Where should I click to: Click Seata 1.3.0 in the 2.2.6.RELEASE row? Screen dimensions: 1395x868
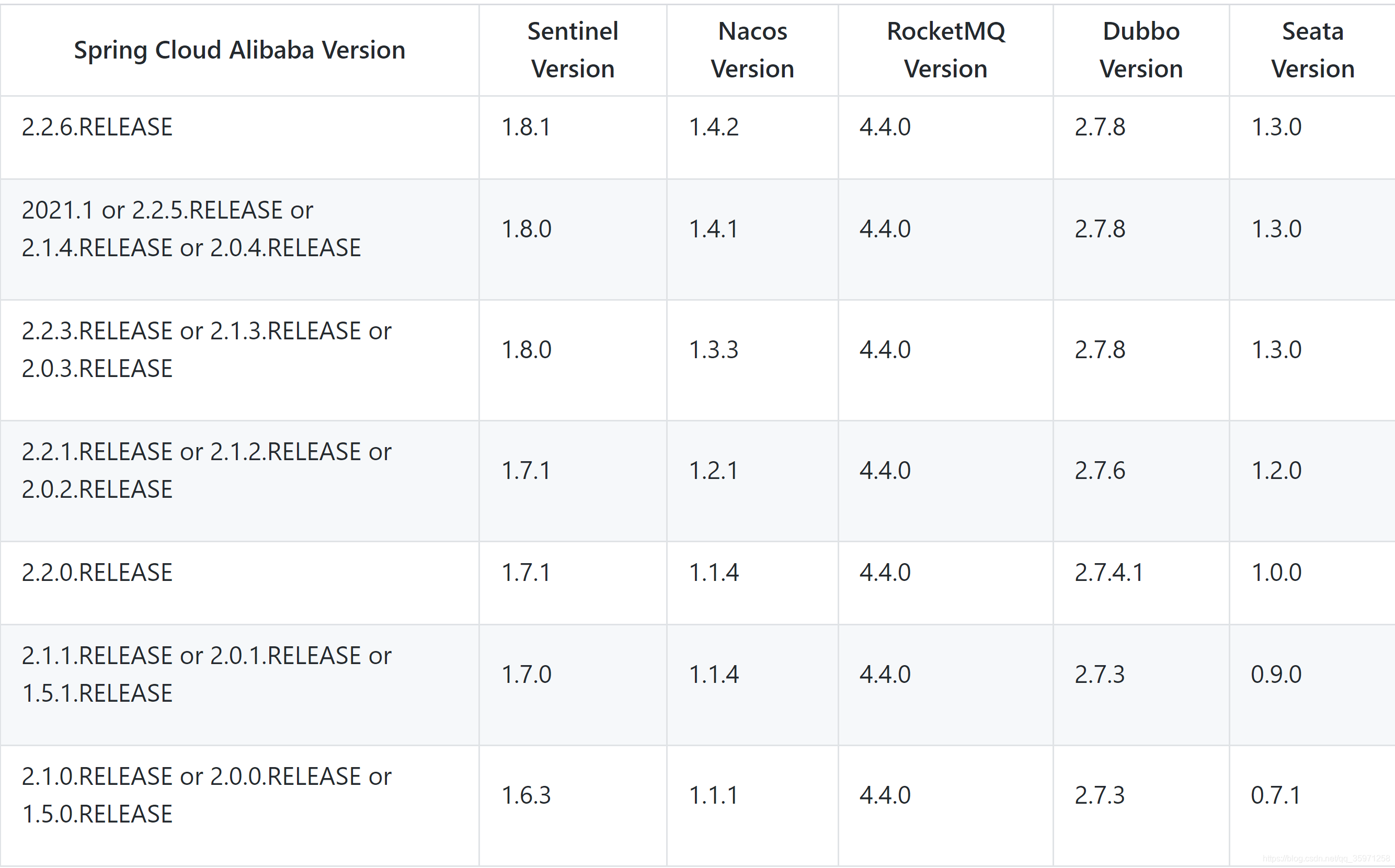coord(1276,127)
